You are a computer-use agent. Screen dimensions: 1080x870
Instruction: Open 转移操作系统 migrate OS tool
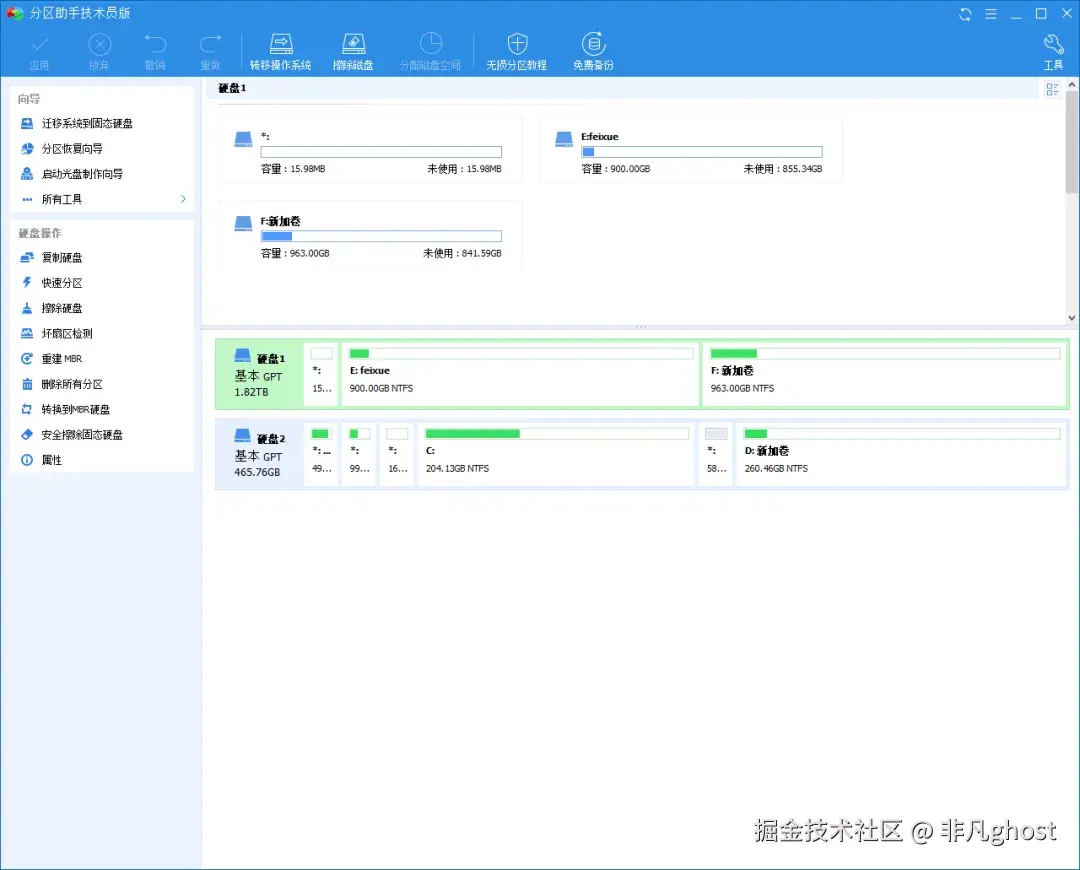point(280,52)
